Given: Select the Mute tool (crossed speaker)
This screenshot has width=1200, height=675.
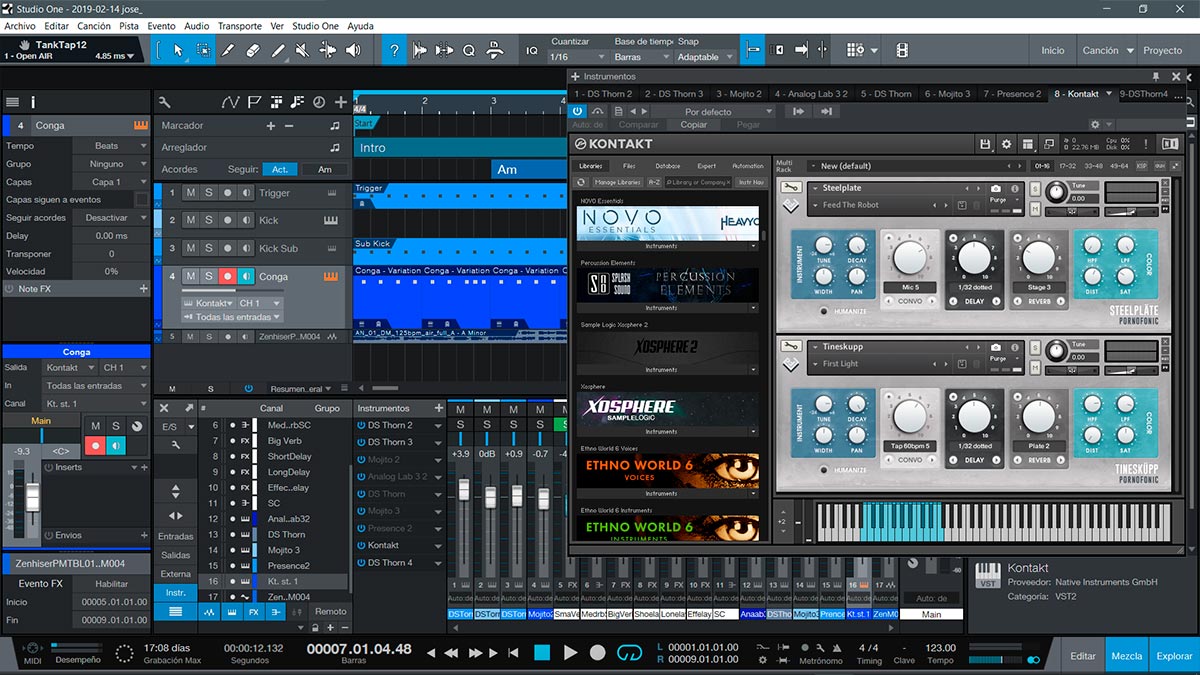Looking at the screenshot, I should 304,49.
